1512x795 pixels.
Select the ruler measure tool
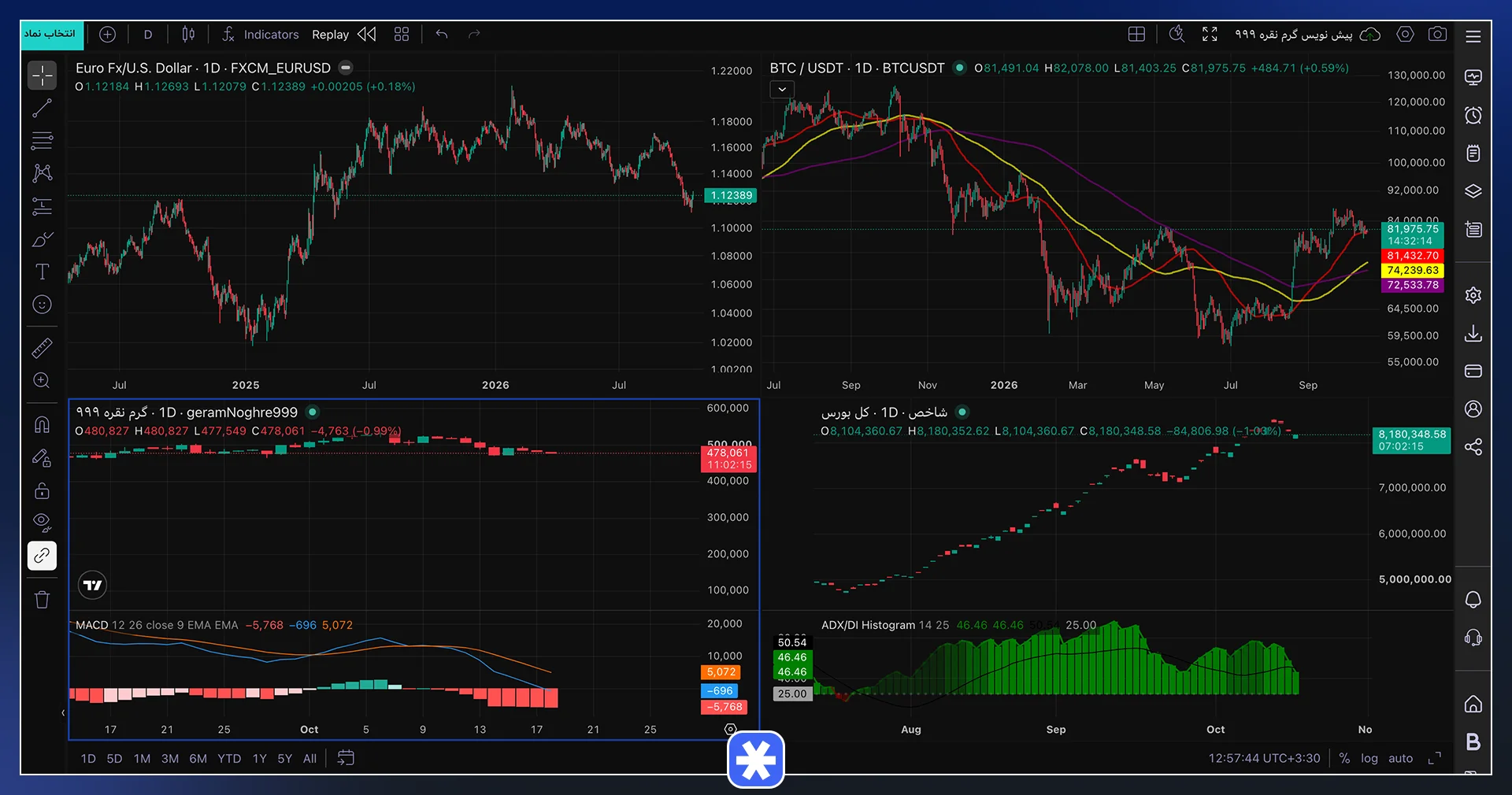tap(42, 347)
